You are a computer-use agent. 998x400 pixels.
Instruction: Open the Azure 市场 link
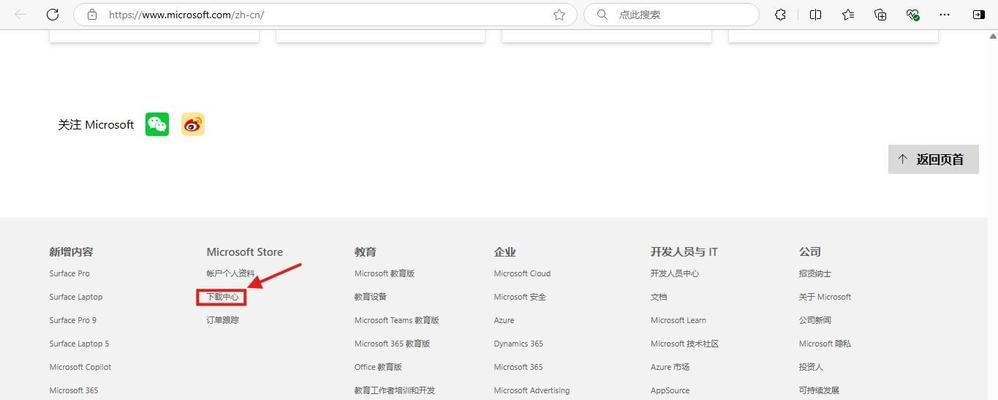pos(670,367)
